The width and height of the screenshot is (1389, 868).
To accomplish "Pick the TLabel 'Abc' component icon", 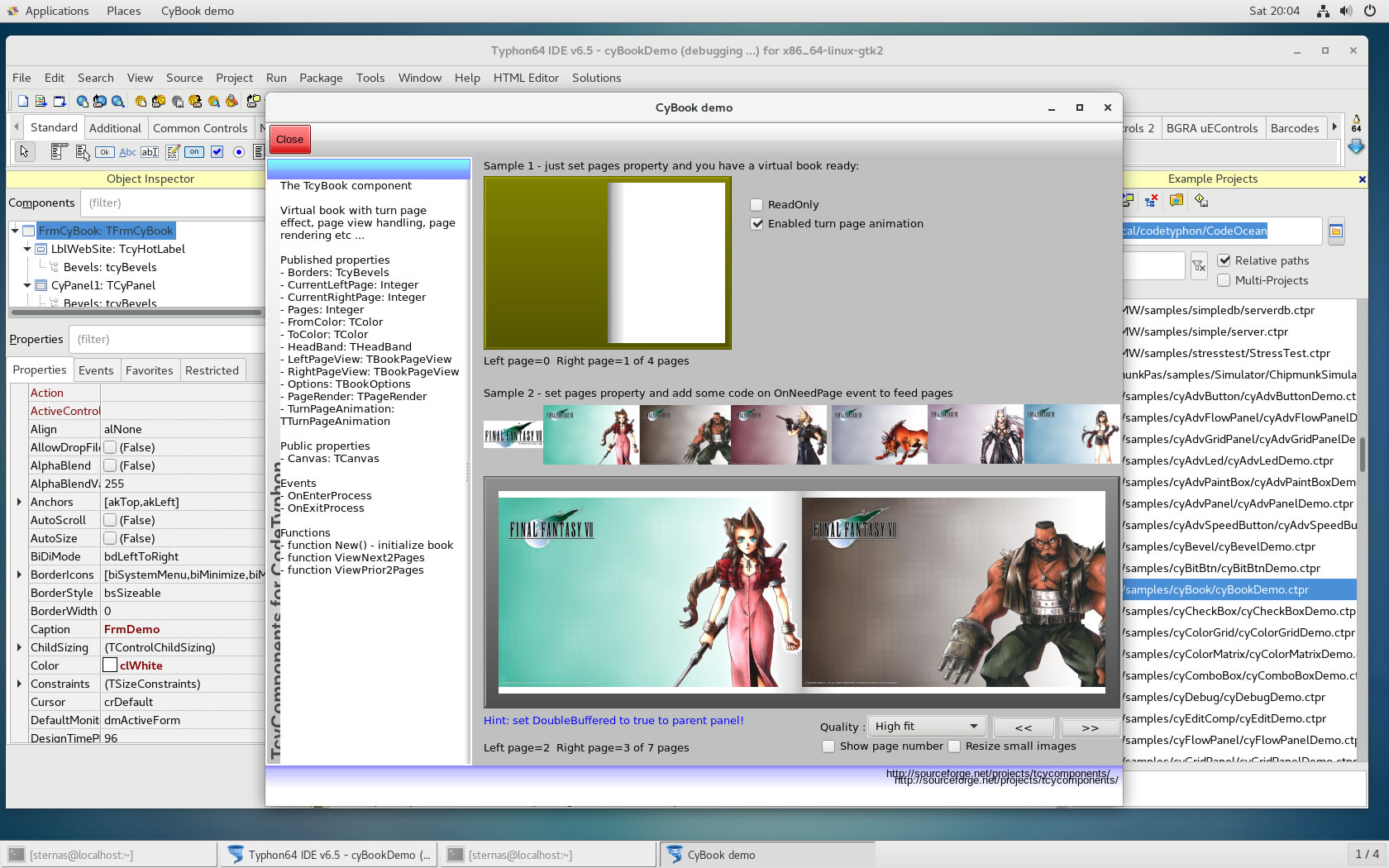I will pos(127,151).
